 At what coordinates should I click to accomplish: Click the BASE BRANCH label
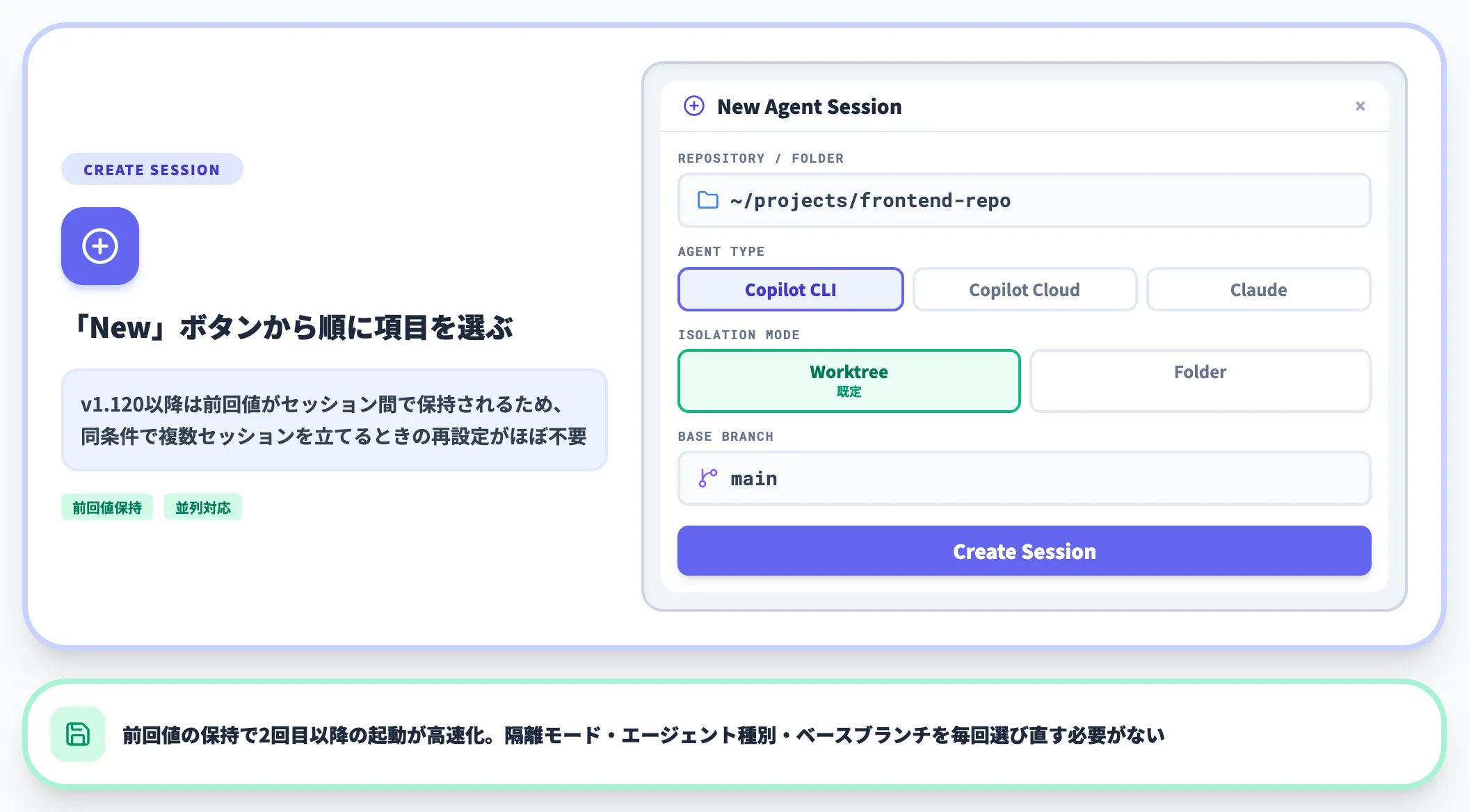tap(725, 437)
